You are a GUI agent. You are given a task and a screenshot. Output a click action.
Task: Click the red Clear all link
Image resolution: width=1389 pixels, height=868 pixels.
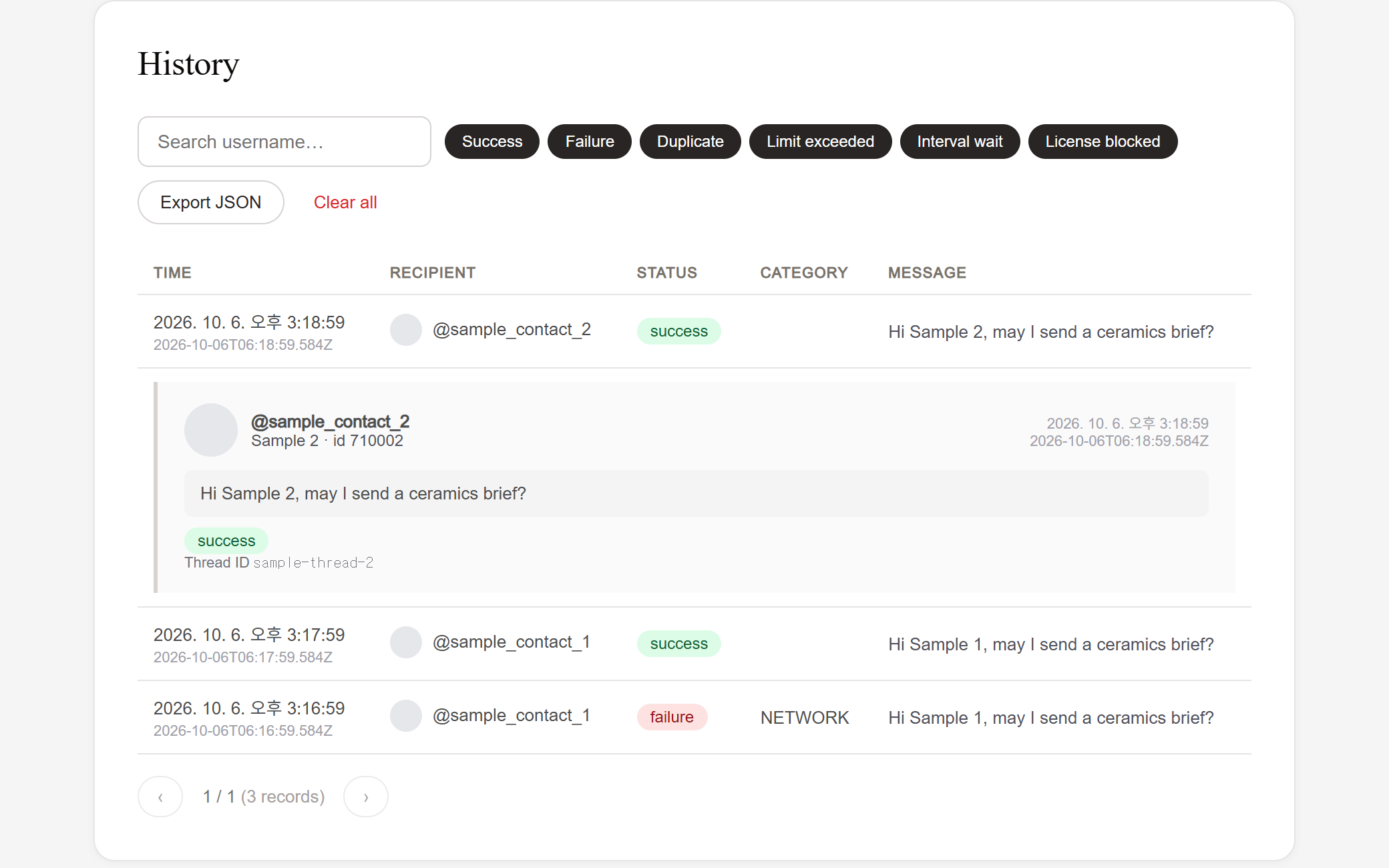345,202
